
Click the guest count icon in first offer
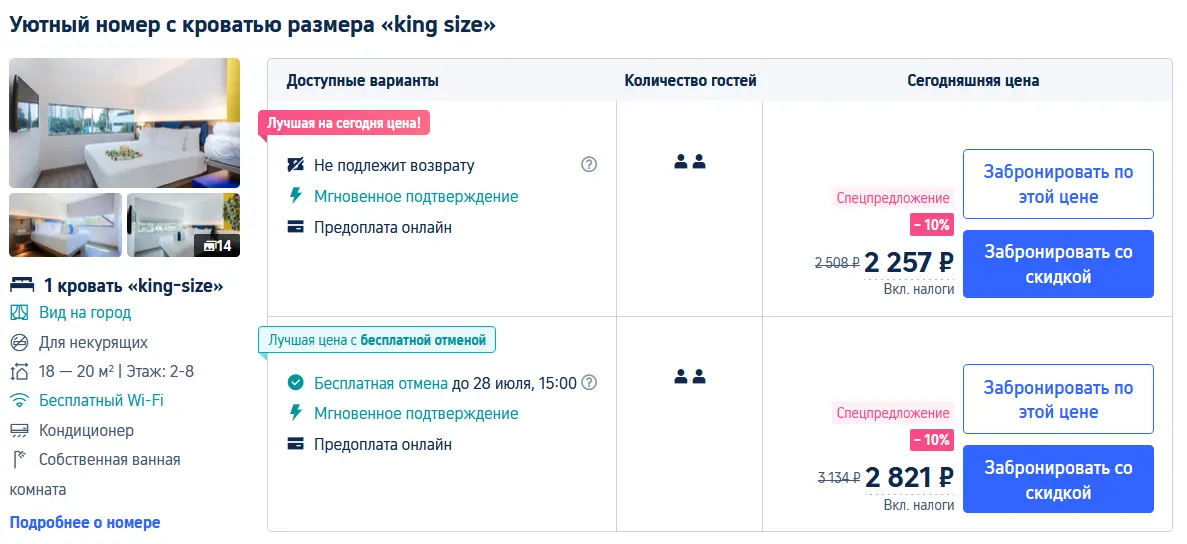coord(690,161)
